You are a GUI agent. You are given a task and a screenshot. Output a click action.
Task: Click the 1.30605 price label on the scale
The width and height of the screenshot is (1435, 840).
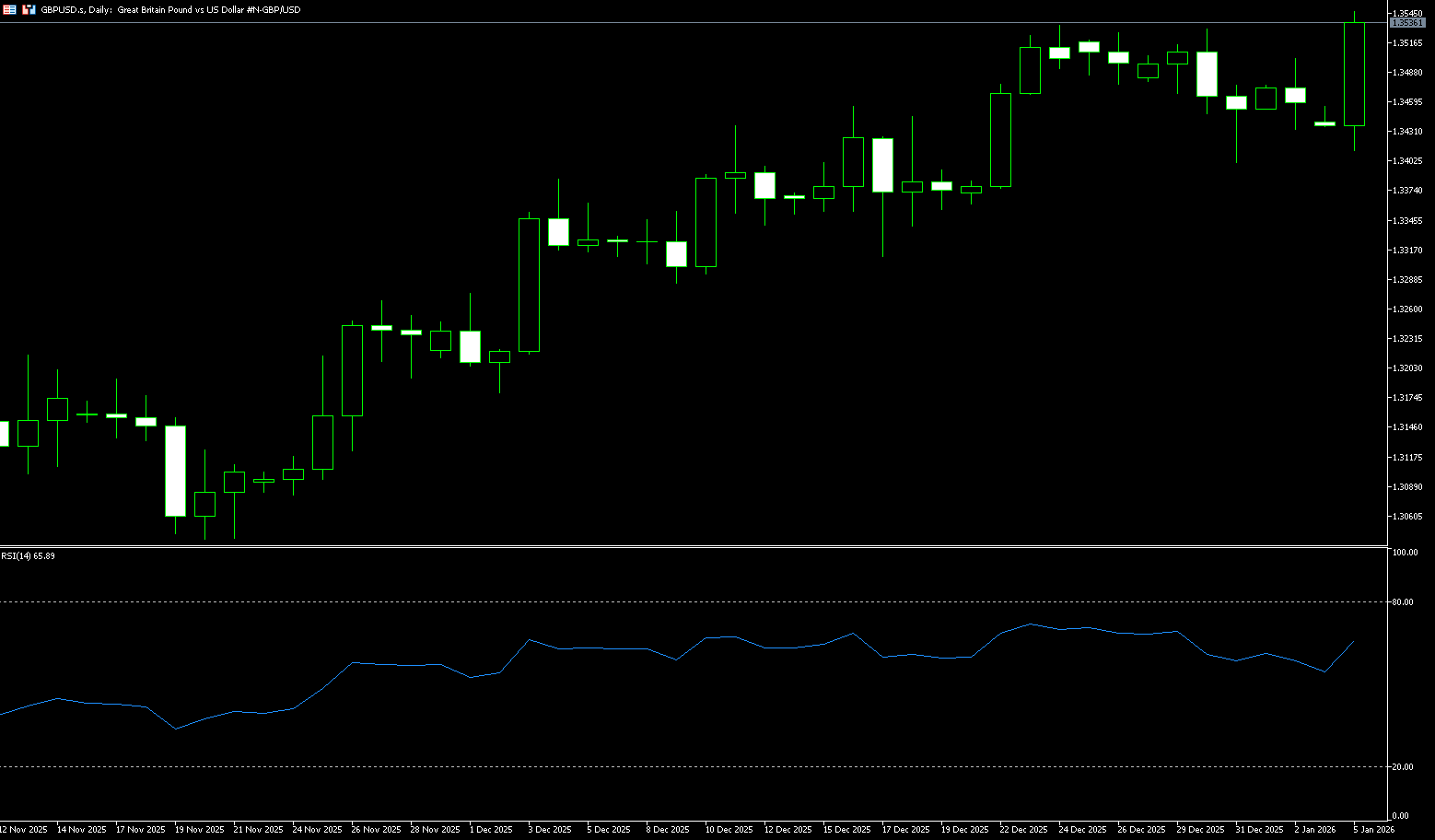[1407, 517]
